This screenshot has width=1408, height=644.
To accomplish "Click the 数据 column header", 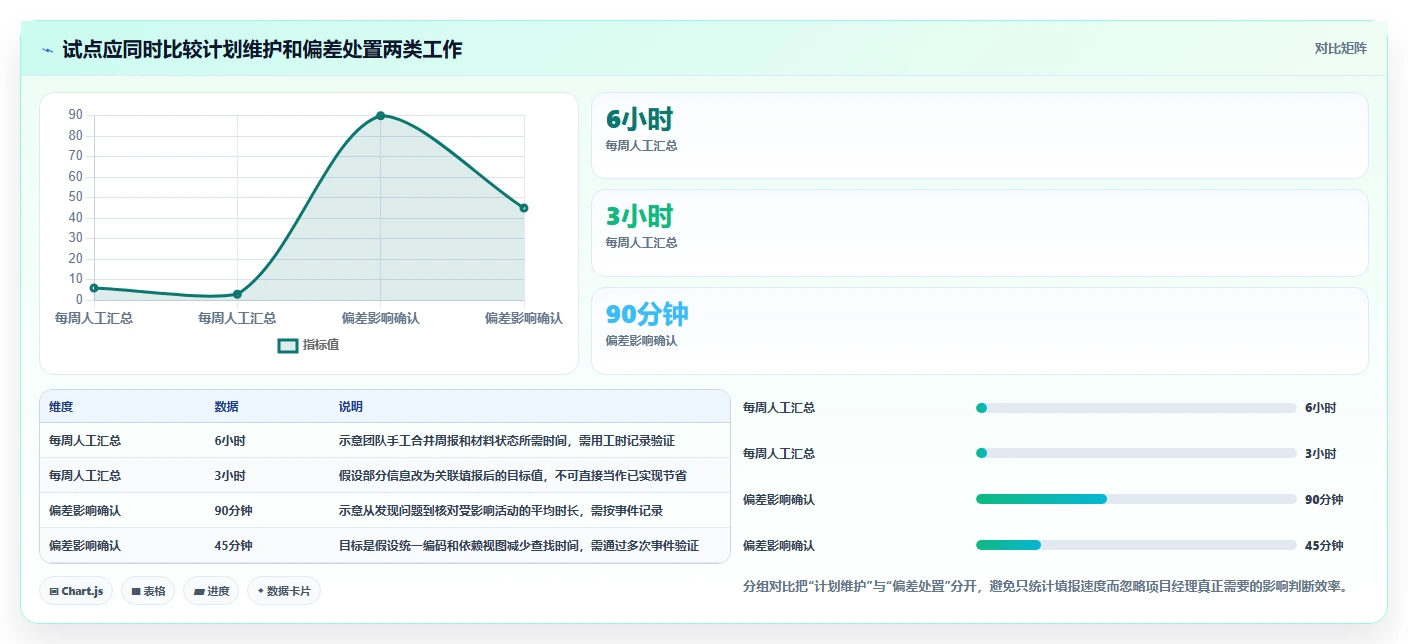I will coord(226,407).
